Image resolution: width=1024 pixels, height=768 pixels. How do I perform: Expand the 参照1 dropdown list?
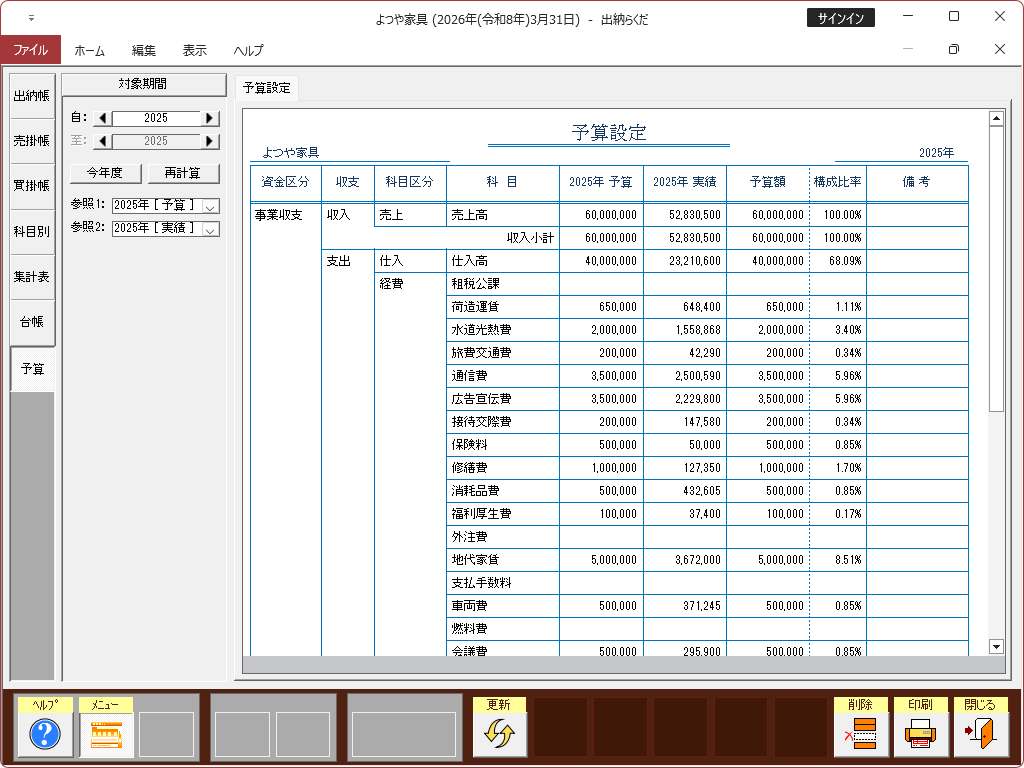(x=210, y=206)
